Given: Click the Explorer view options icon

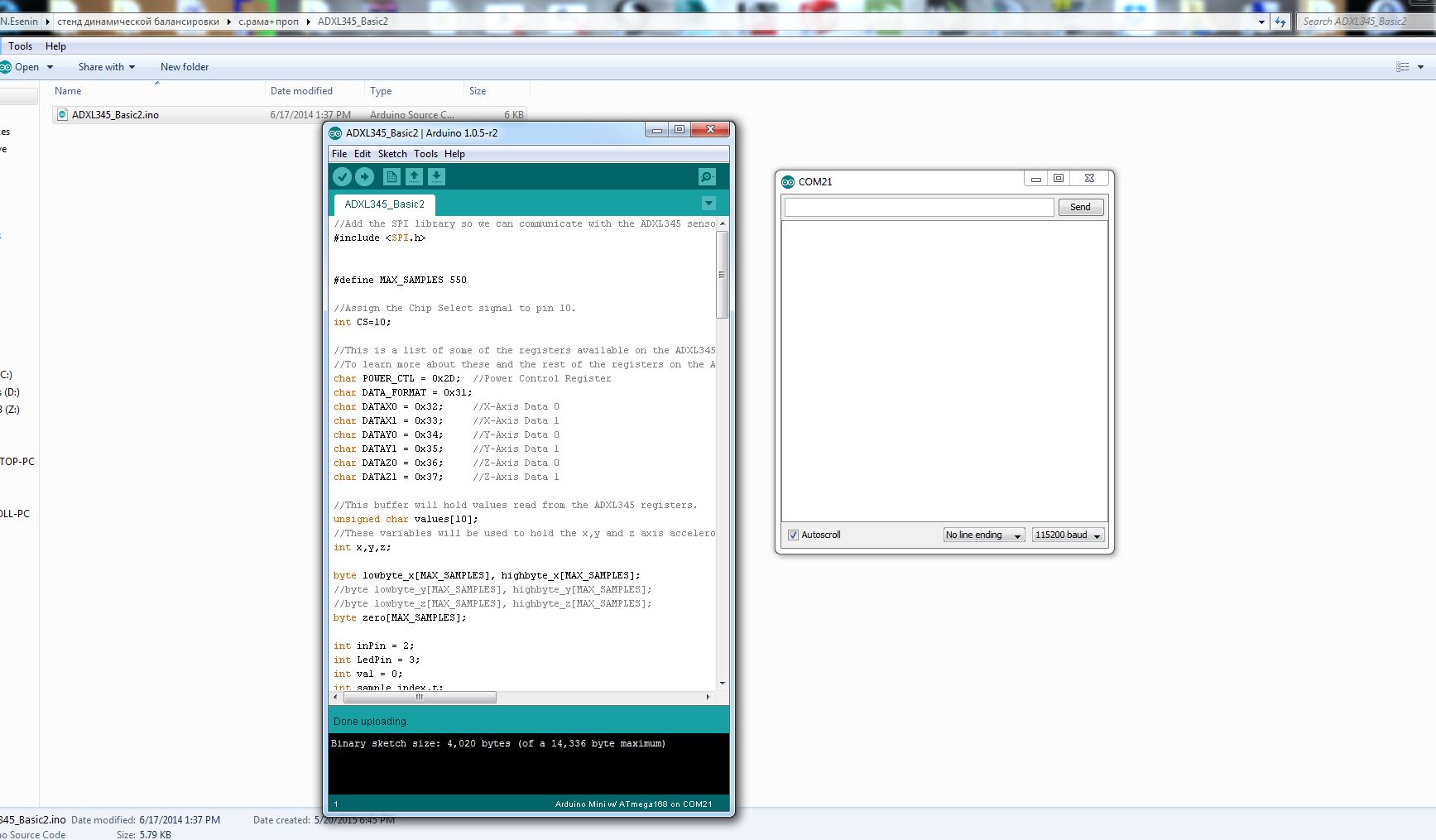Looking at the screenshot, I should (1403, 67).
